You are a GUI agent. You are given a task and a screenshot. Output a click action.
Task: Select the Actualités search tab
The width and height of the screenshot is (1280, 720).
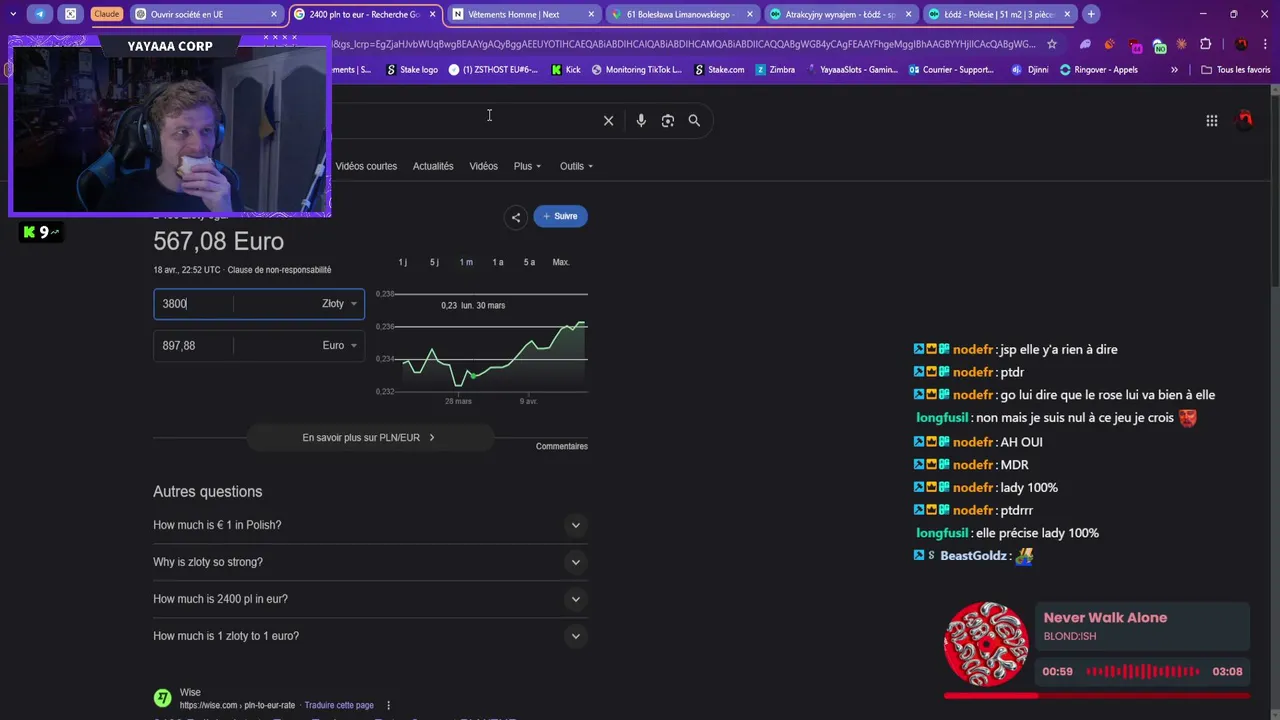[x=433, y=166]
